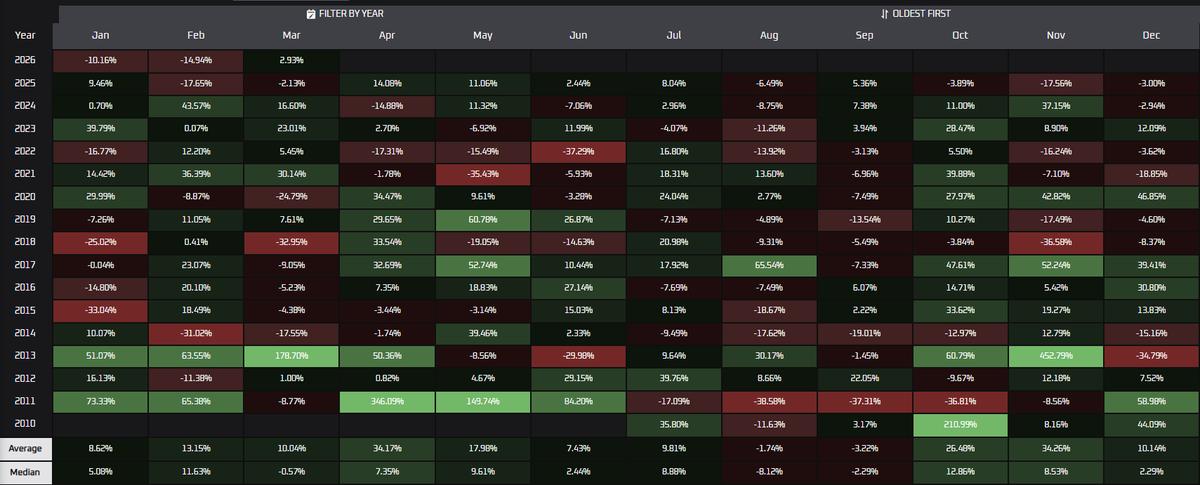Select the Sep column header

point(865,35)
